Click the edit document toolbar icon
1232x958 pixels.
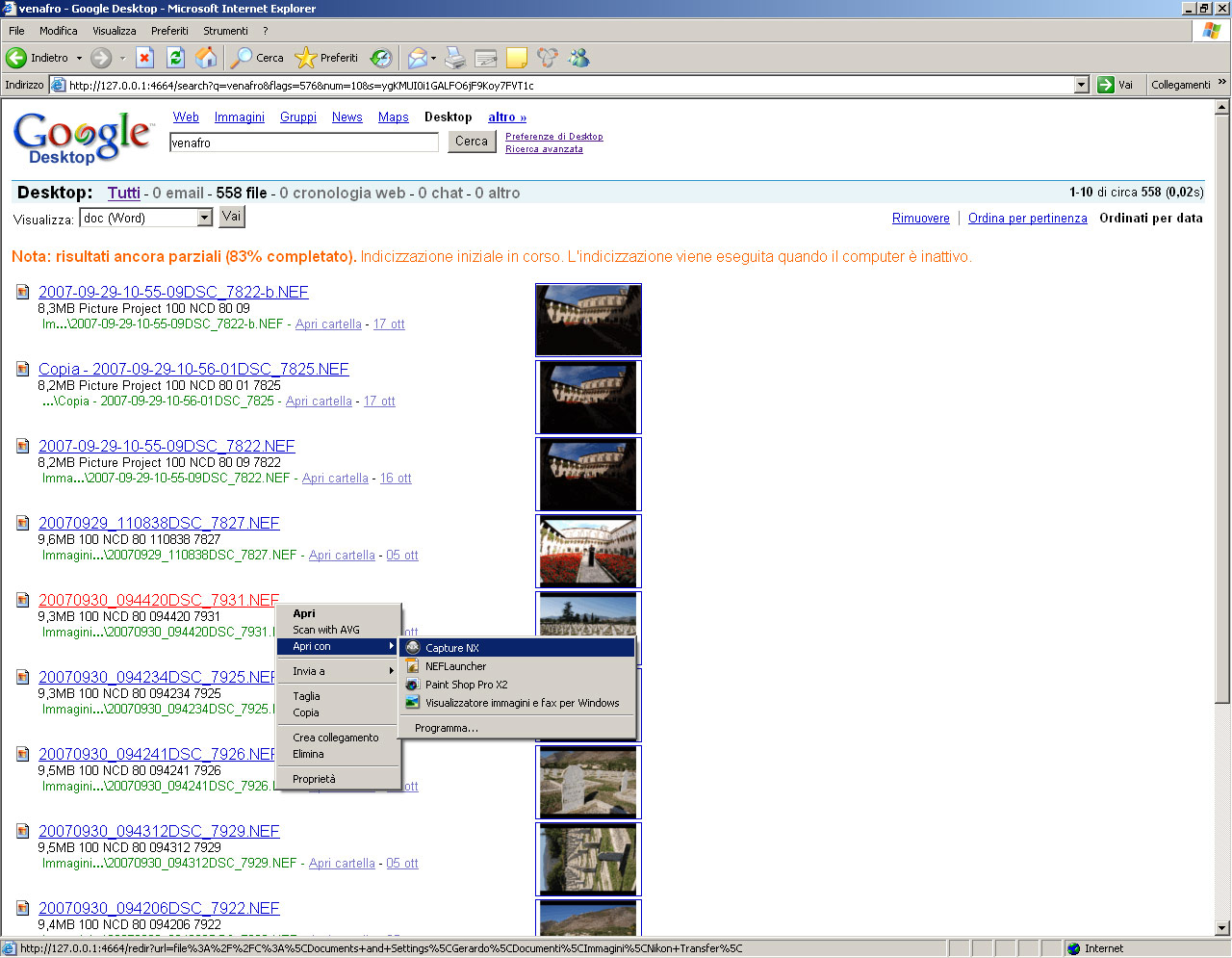(x=486, y=58)
